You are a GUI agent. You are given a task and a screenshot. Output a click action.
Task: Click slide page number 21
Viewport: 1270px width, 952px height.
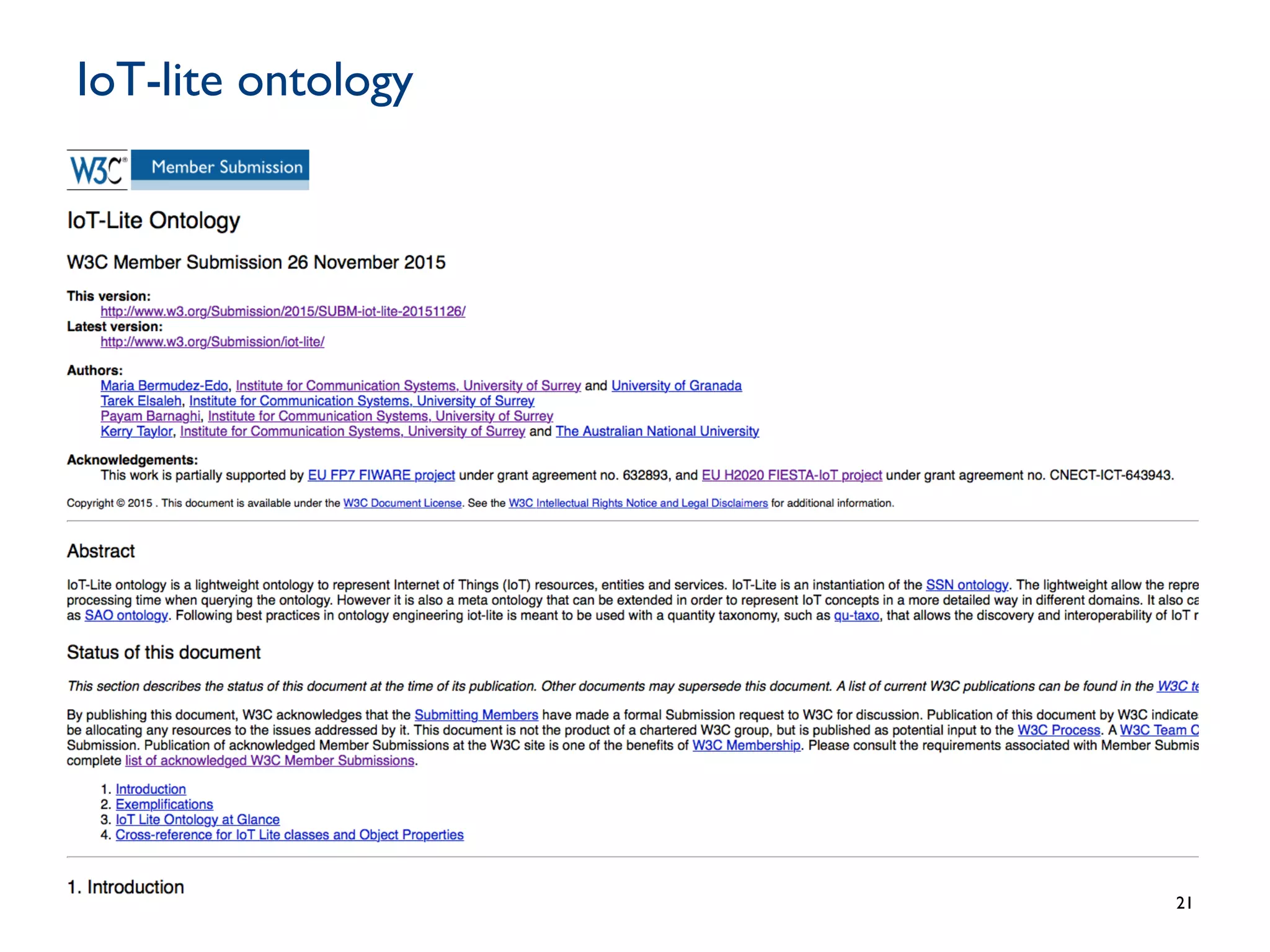[x=1184, y=903]
